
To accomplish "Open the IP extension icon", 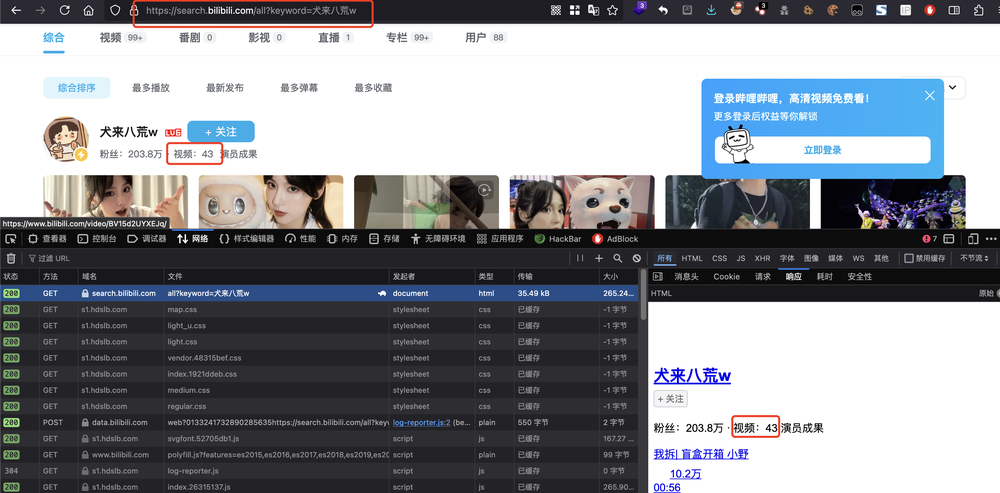I will (906, 10).
